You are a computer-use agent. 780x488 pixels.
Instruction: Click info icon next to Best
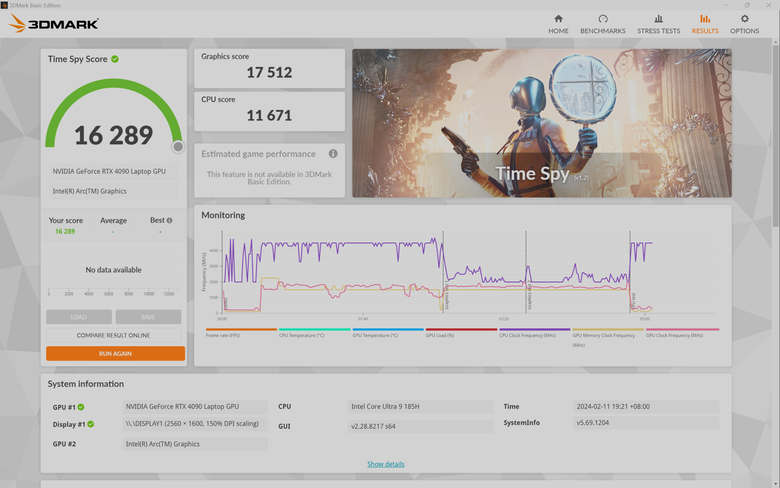tap(169, 220)
